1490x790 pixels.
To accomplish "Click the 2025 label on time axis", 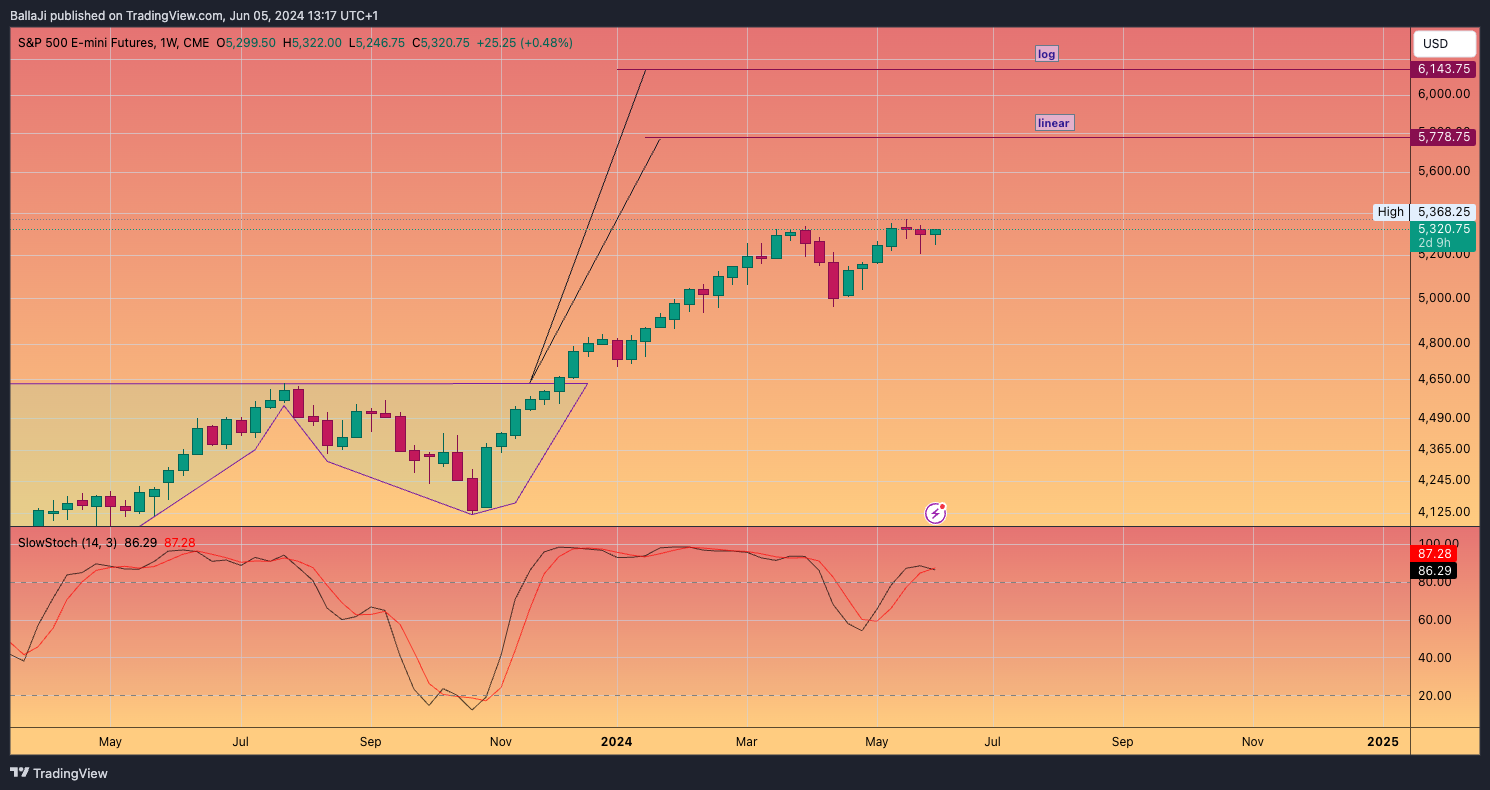I will coord(1383,742).
